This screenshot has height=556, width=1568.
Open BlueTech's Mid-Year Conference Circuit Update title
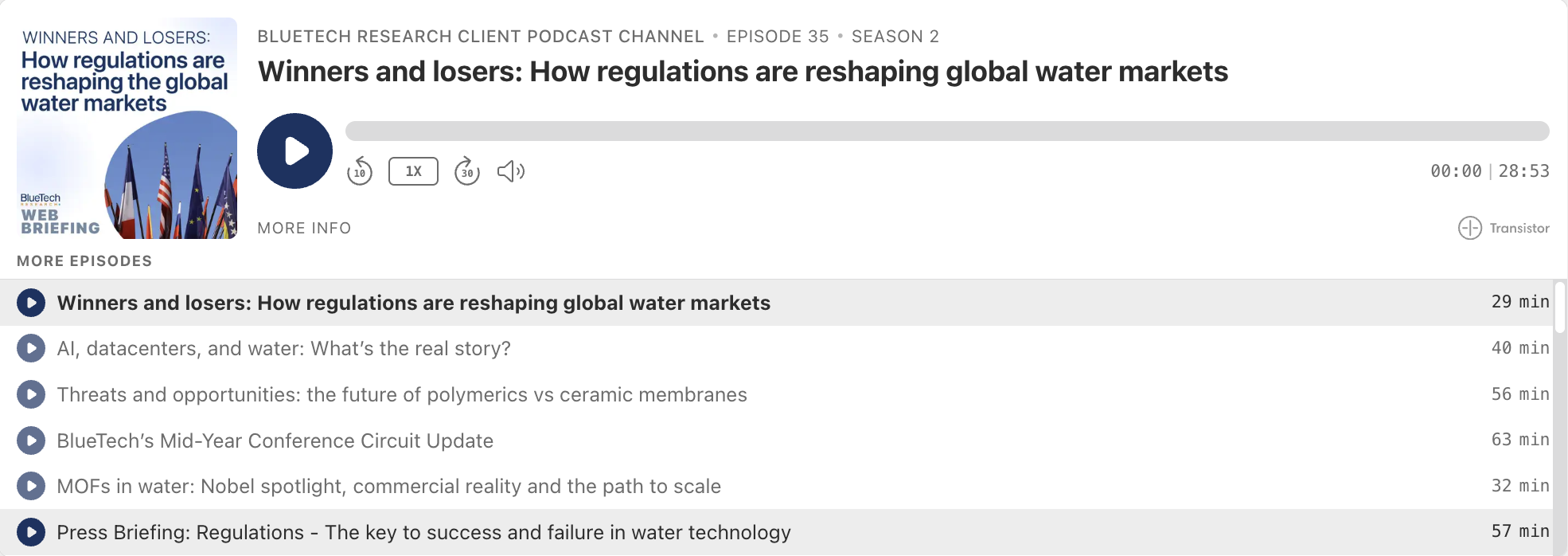point(275,440)
